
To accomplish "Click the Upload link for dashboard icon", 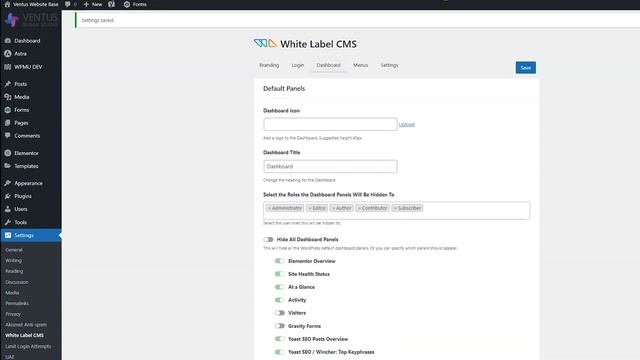I will [407, 124].
